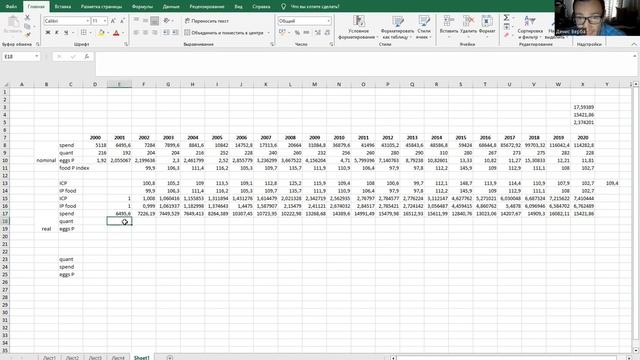The width and height of the screenshot is (640, 360).
Task: Open the Файл (File) tab
Action: tap(11, 7)
